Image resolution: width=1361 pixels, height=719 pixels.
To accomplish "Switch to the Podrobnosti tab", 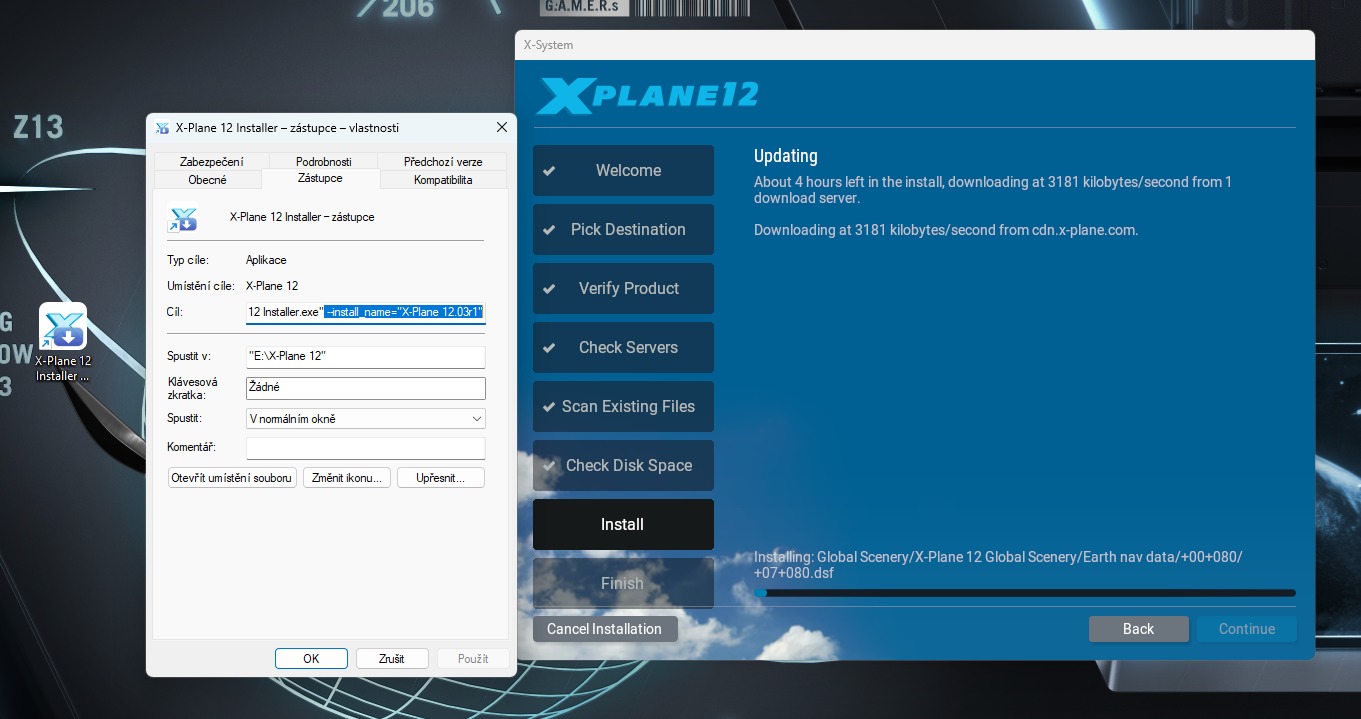I will point(323,162).
